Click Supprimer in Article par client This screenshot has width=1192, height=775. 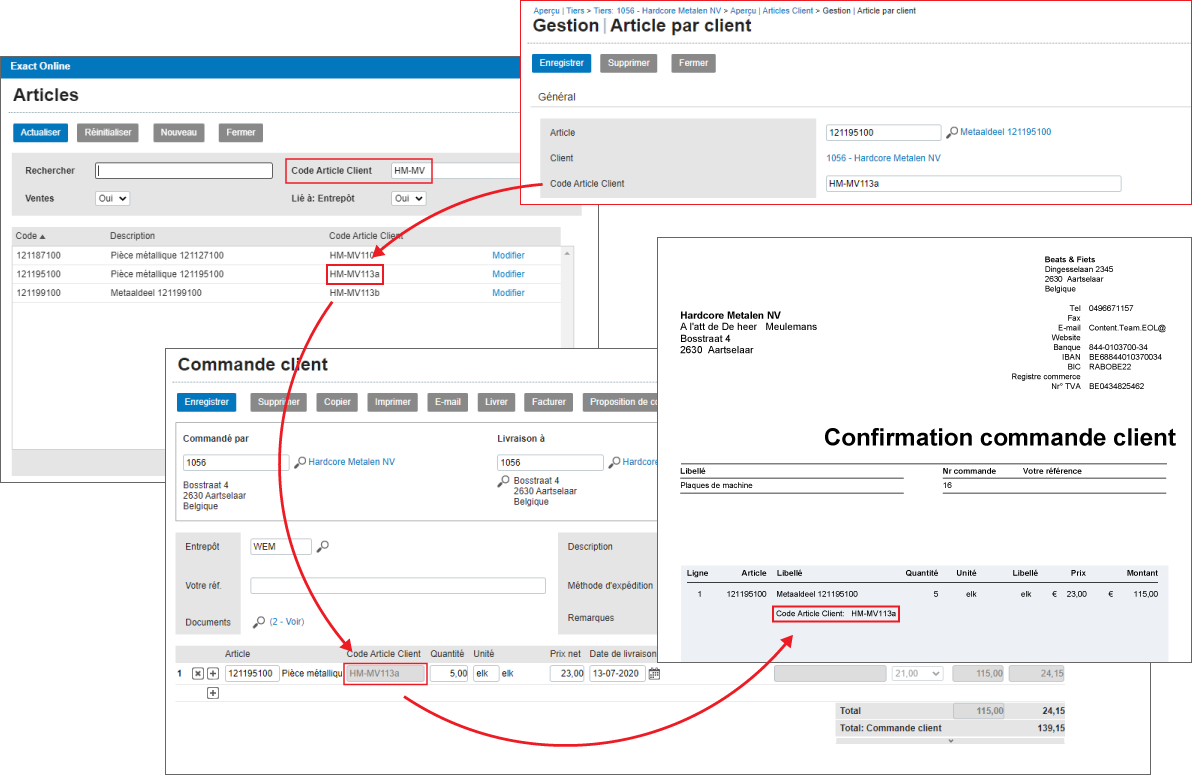[x=629, y=63]
